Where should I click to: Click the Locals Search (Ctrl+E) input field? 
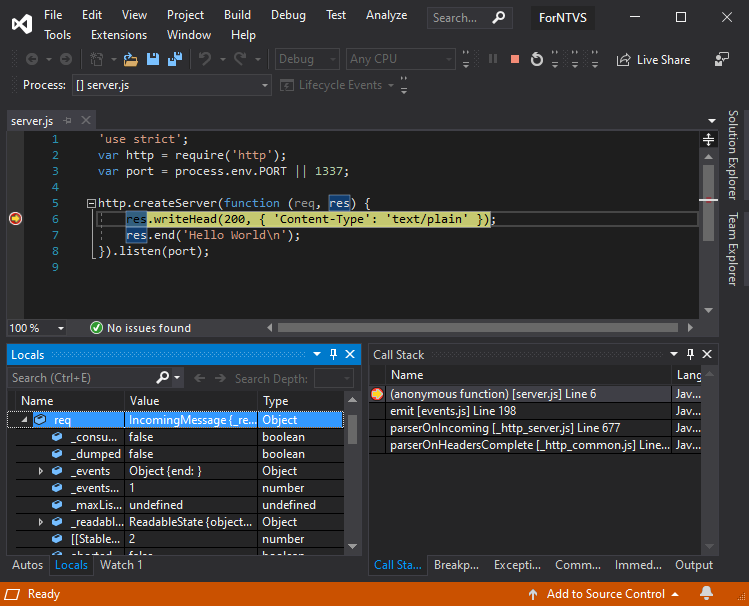[x=81, y=378]
